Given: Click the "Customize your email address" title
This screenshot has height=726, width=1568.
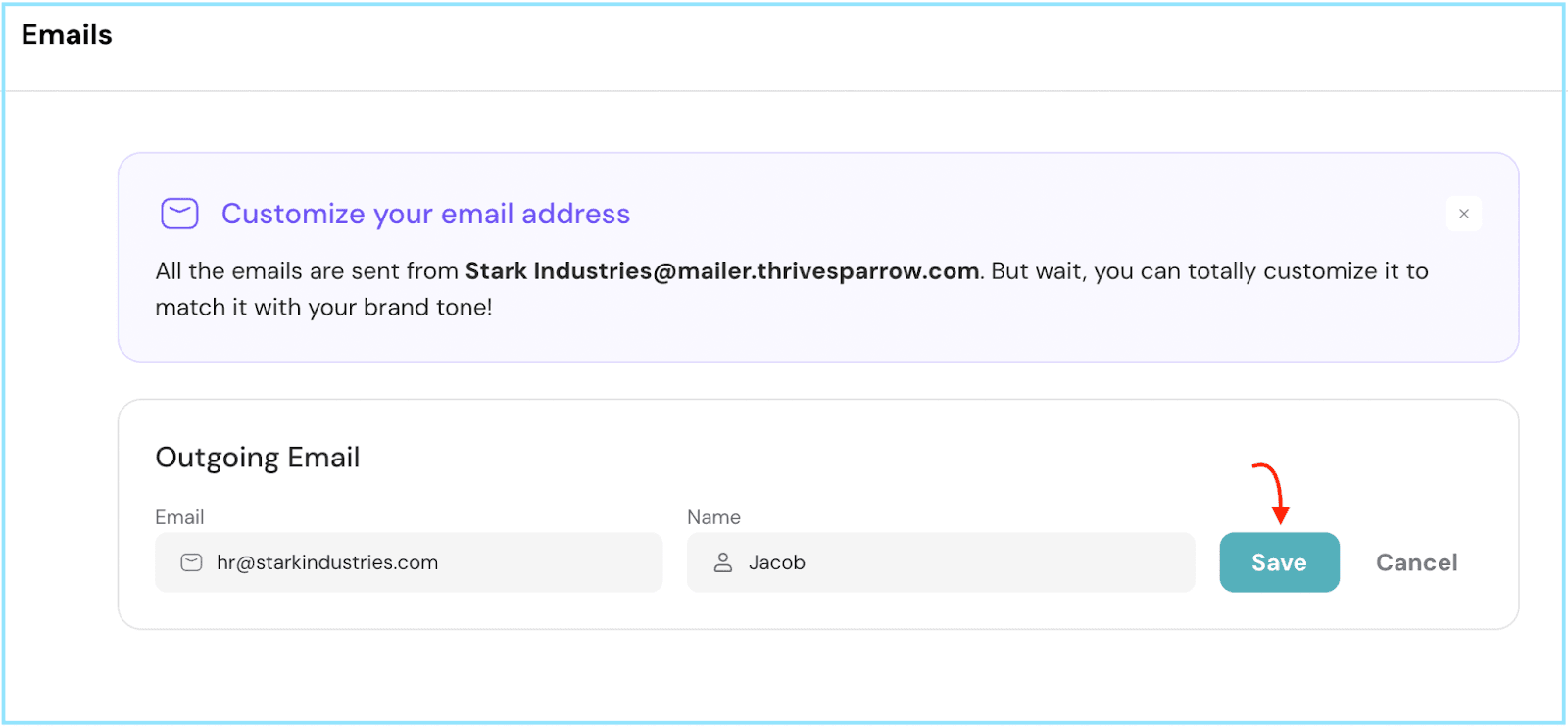Looking at the screenshot, I should pos(425,214).
